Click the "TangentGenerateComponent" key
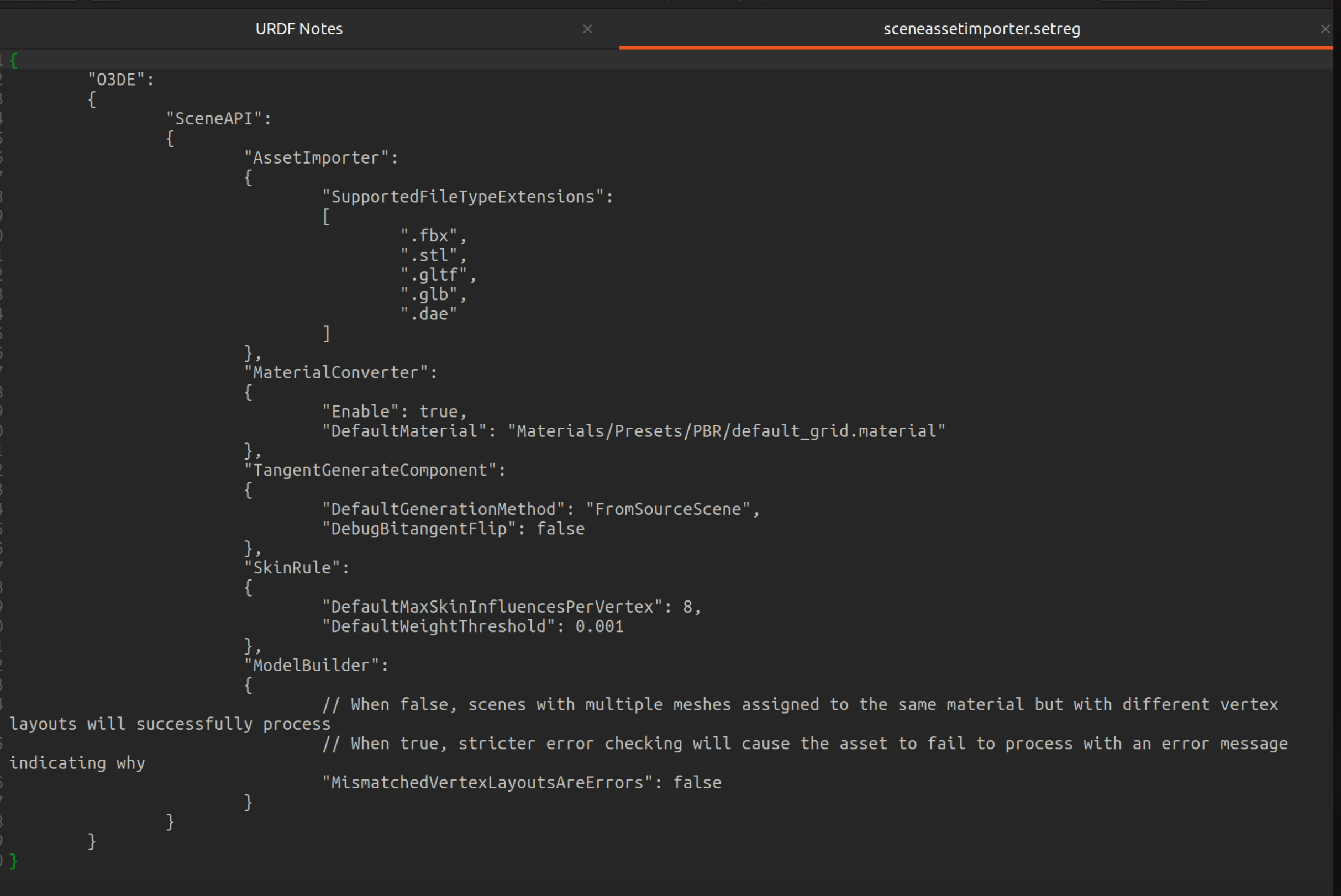The image size is (1341, 896). coord(374,470)
